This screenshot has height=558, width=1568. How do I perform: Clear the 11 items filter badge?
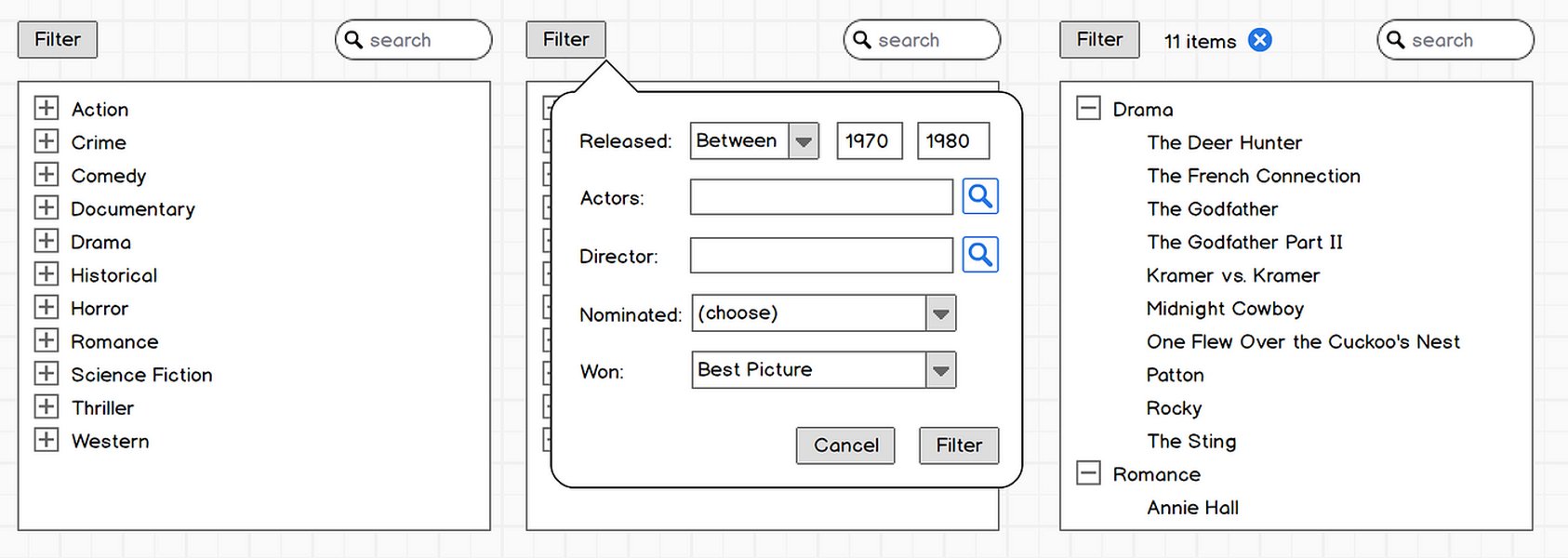pyautogui.click(x=1259, y=40)
